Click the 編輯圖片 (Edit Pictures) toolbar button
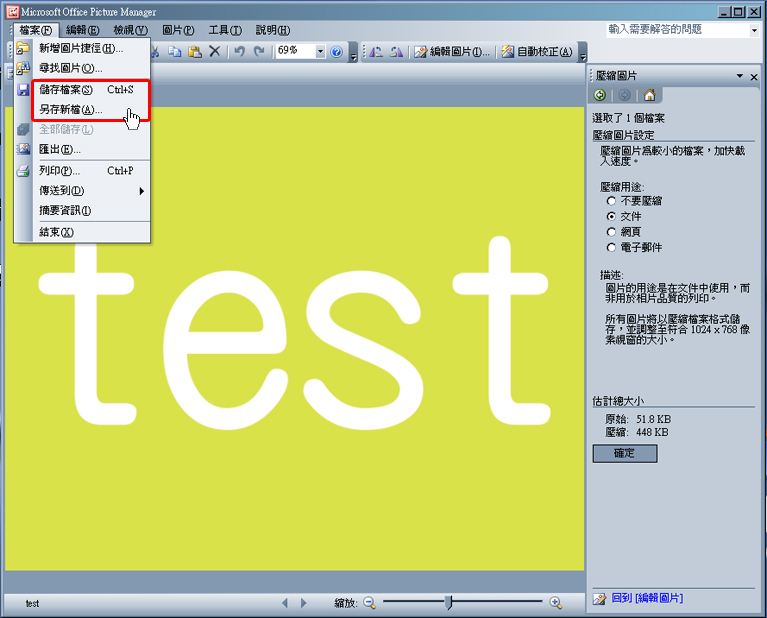This screenshot has width=767, height=618. pos(451,51)
